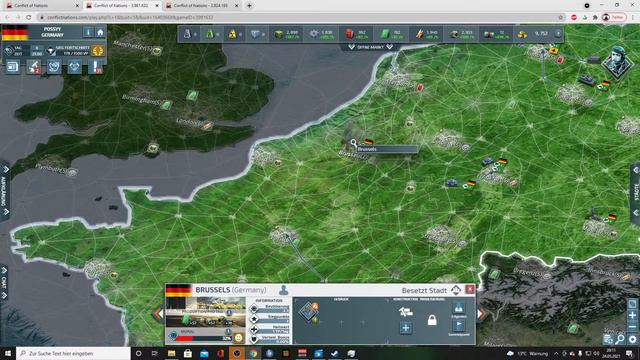Click the home icon in the player panel
Image resolution: width=640 pixels, height=360 pixels.
100,32
